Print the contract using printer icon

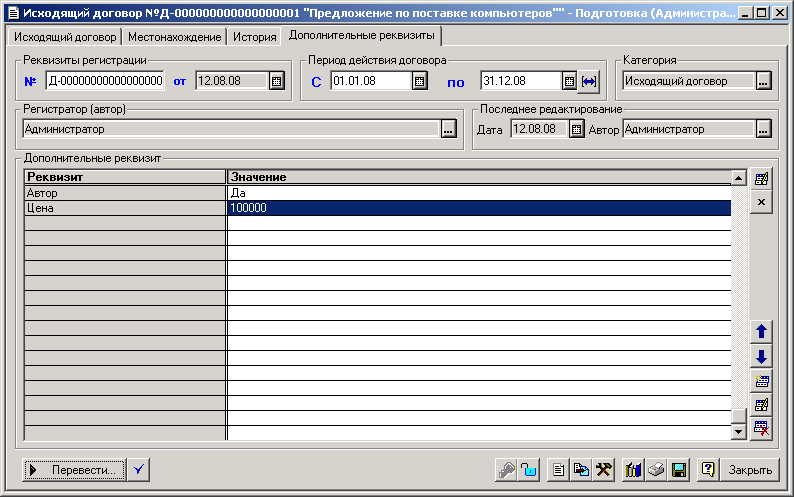point(656,470)
